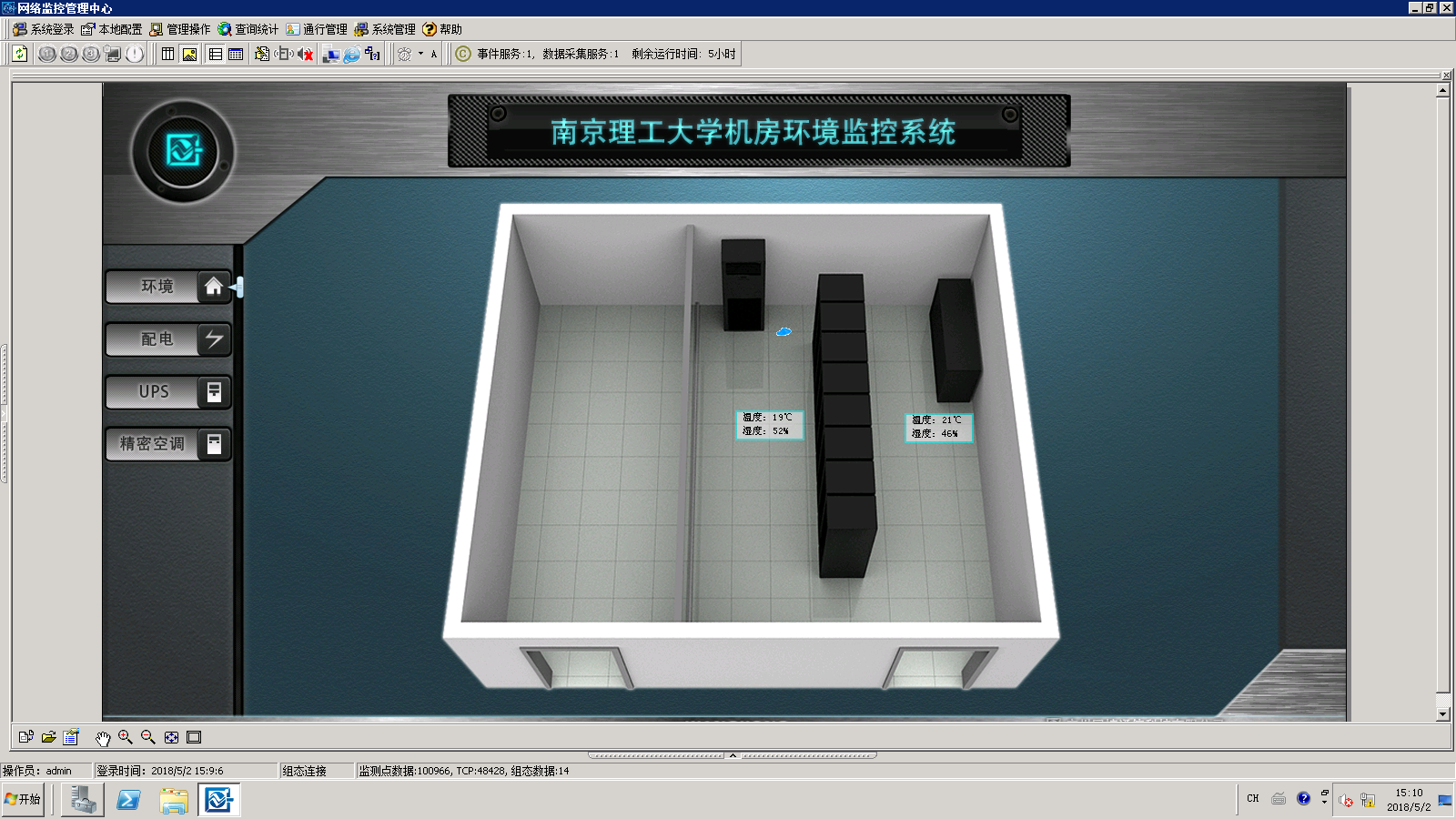
Task: Open 查询统计 menu
Action: point(248,29)
